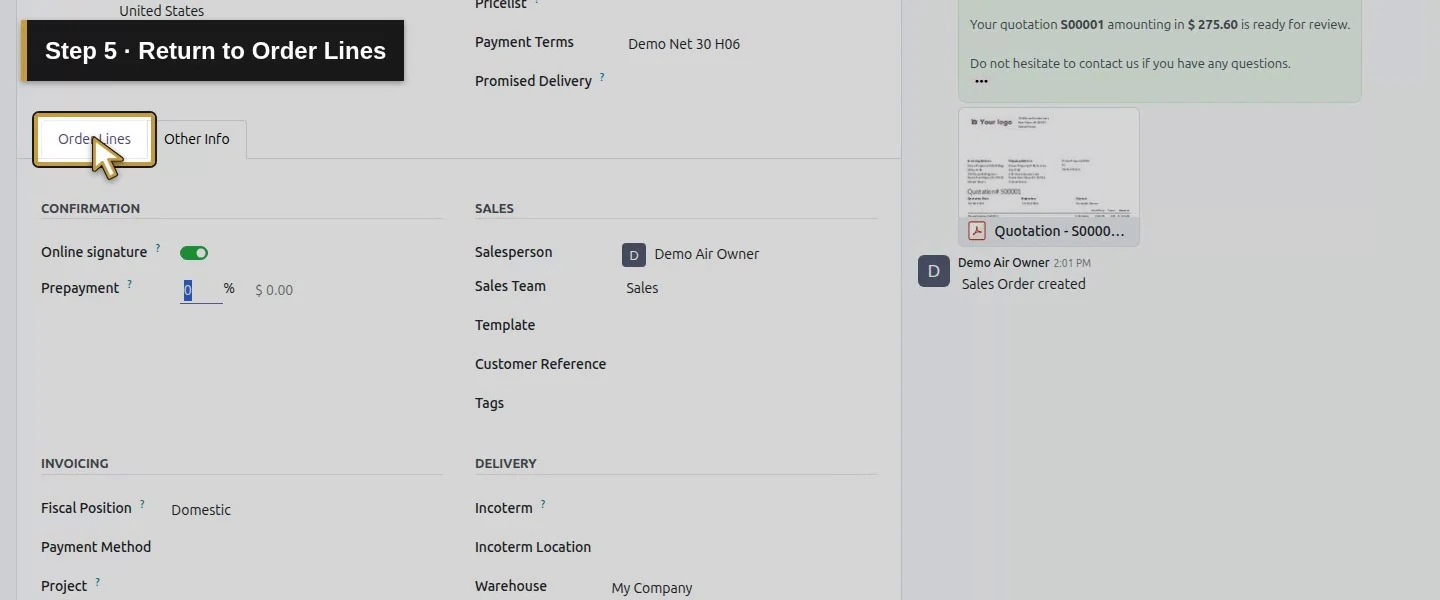Image resolution: width=1440 pixels, height=600 pixels.
Task: Open the Payment Method dropdown field
Action: pos(305,548)
